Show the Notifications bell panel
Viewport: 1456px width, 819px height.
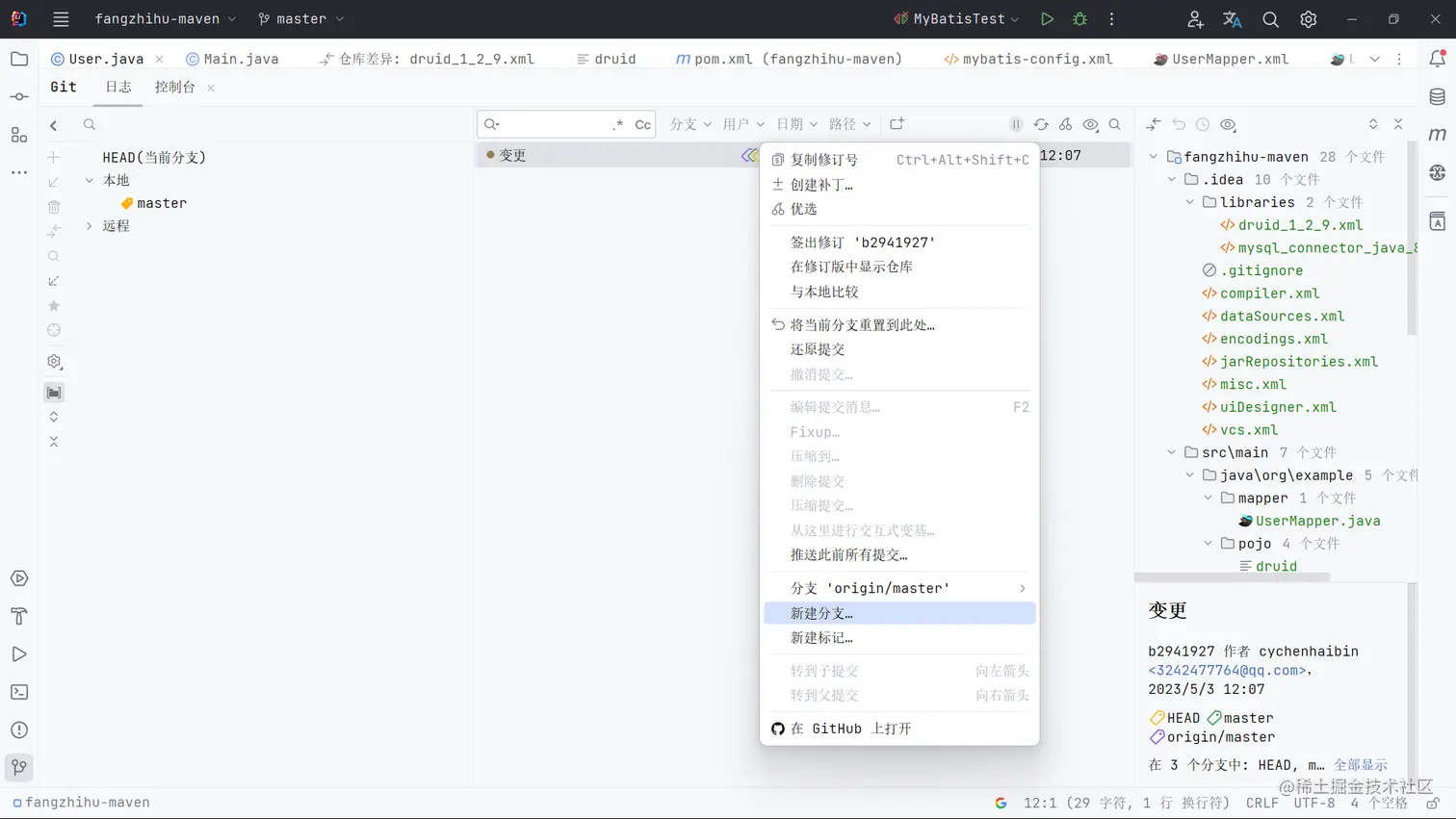[x=1437, y=59]
